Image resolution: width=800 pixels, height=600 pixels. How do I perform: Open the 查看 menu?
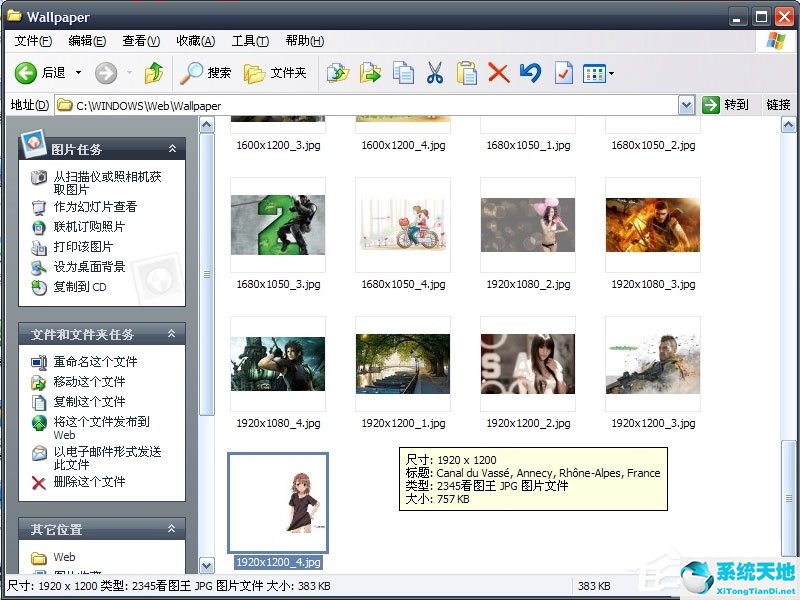[139, 41]
